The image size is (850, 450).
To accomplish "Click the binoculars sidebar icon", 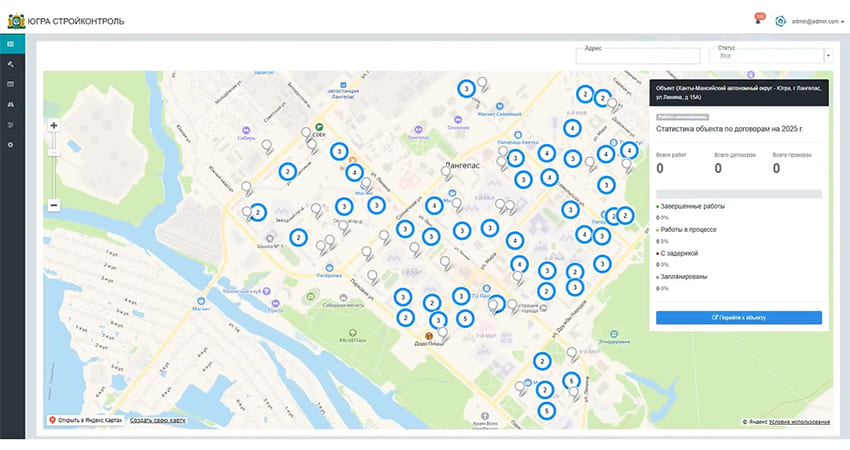I will pos(10,104).
